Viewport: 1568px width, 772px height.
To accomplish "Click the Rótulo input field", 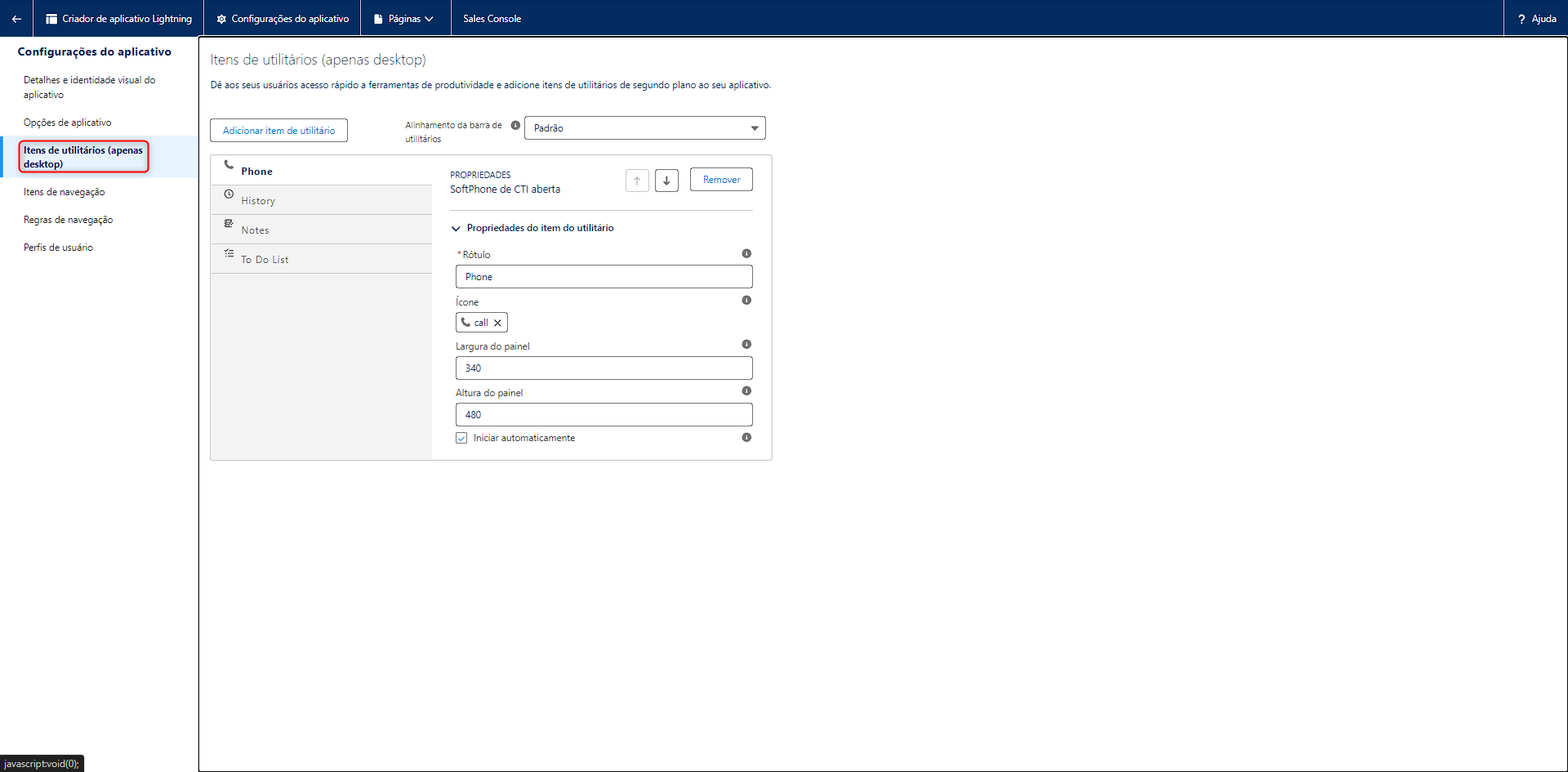I will coord(604,277).
